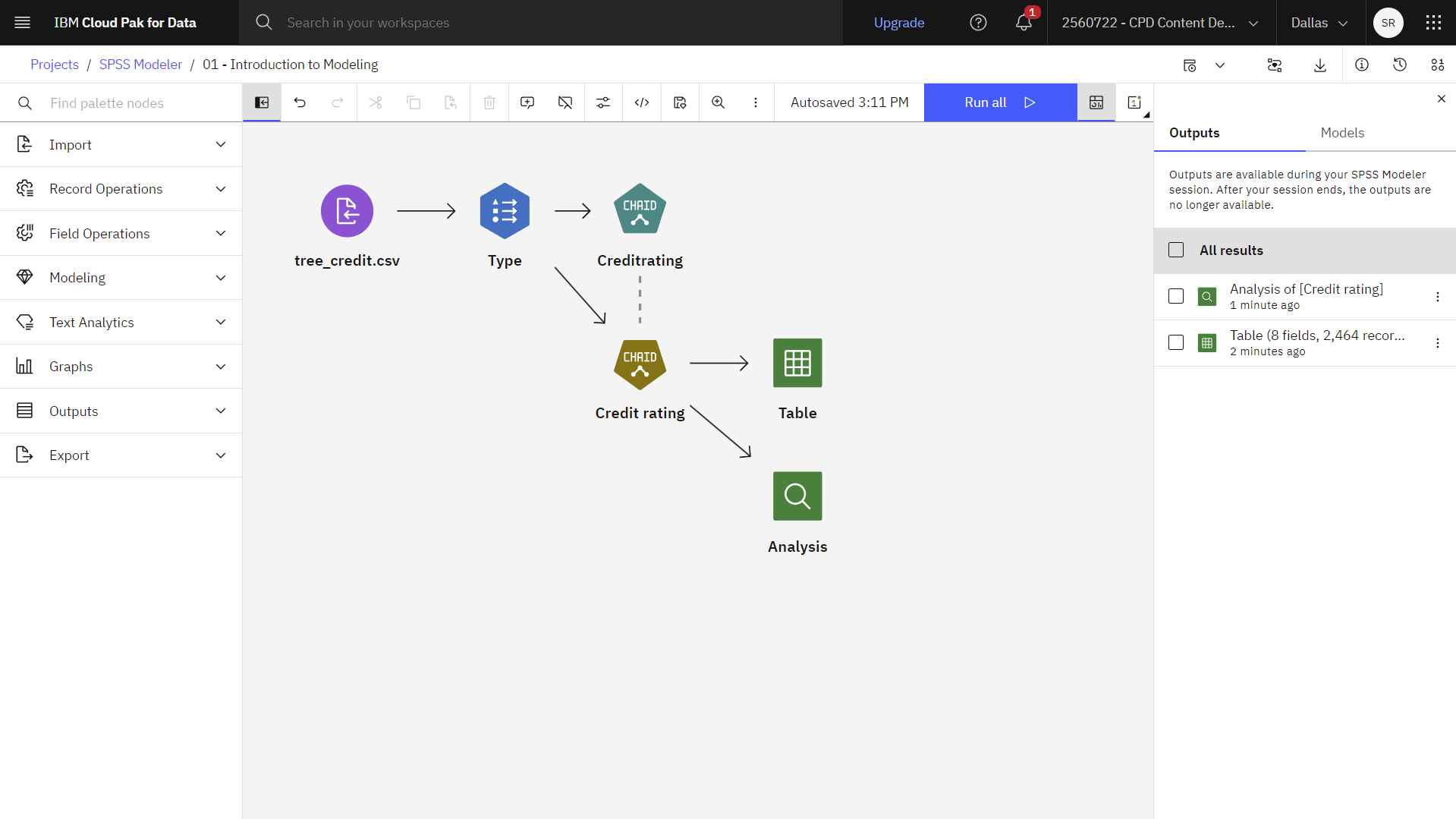
Task: Open the Dallas region dropdown
Action: 1319,23
